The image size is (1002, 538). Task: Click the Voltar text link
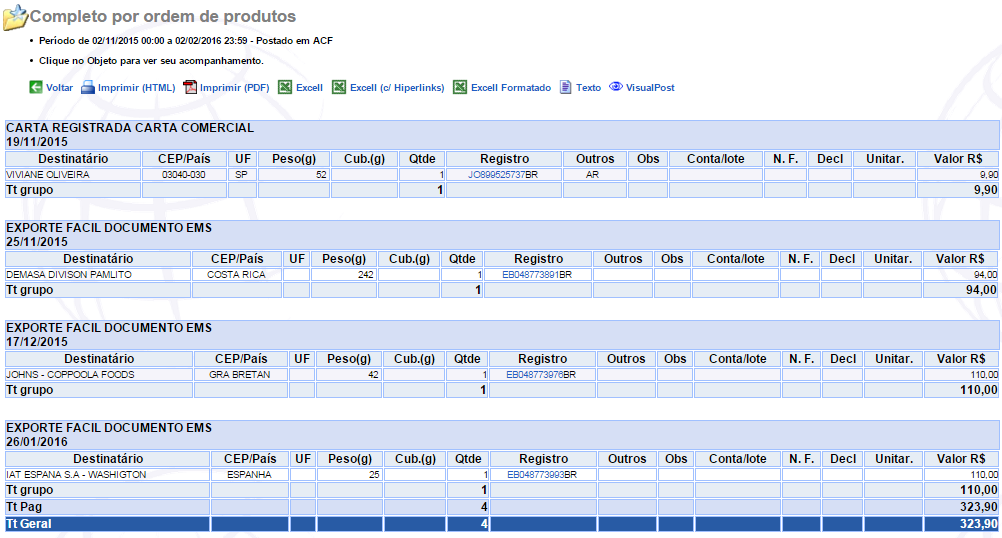click(59, 88)
